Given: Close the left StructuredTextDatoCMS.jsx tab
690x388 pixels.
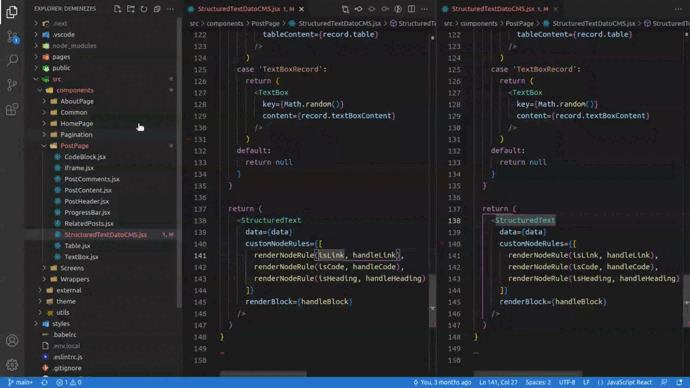Looking at the screenshot, I should click(x=301, y=9).
